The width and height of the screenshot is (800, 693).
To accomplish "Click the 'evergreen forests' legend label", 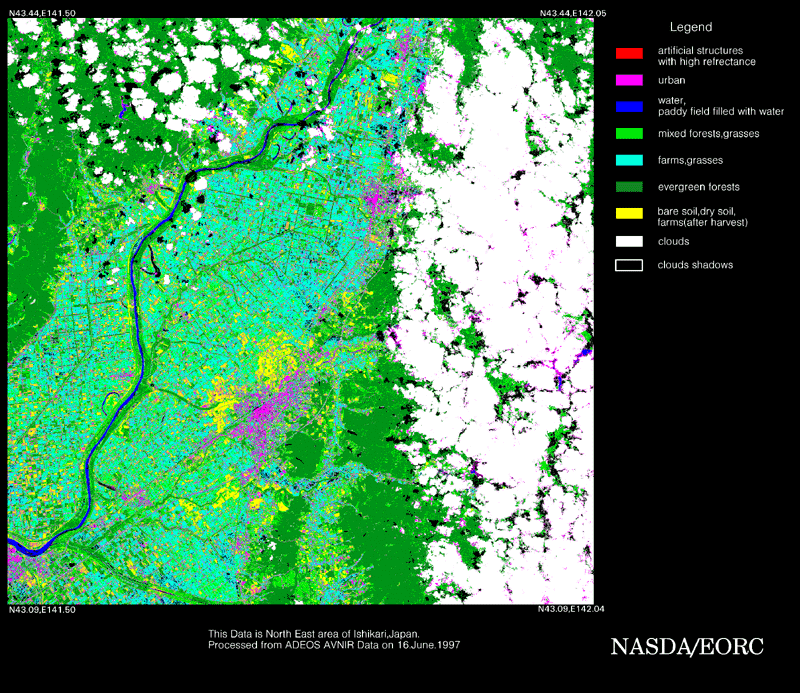I will (698, 187).
